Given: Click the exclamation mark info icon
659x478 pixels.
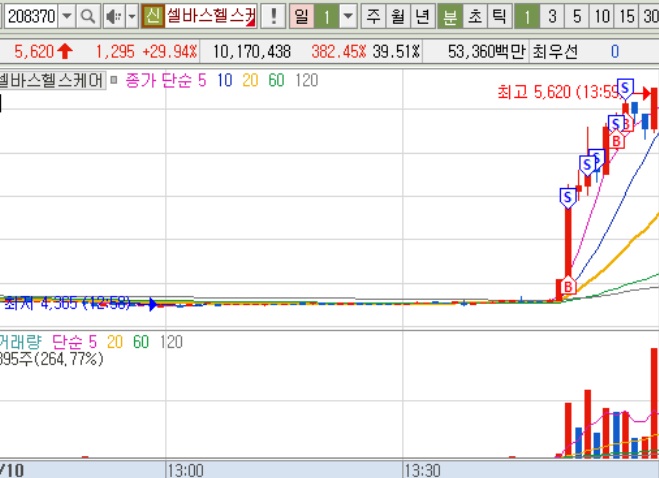Looking at the screenshot, I should pyautogui.click(x=274, y=16).
